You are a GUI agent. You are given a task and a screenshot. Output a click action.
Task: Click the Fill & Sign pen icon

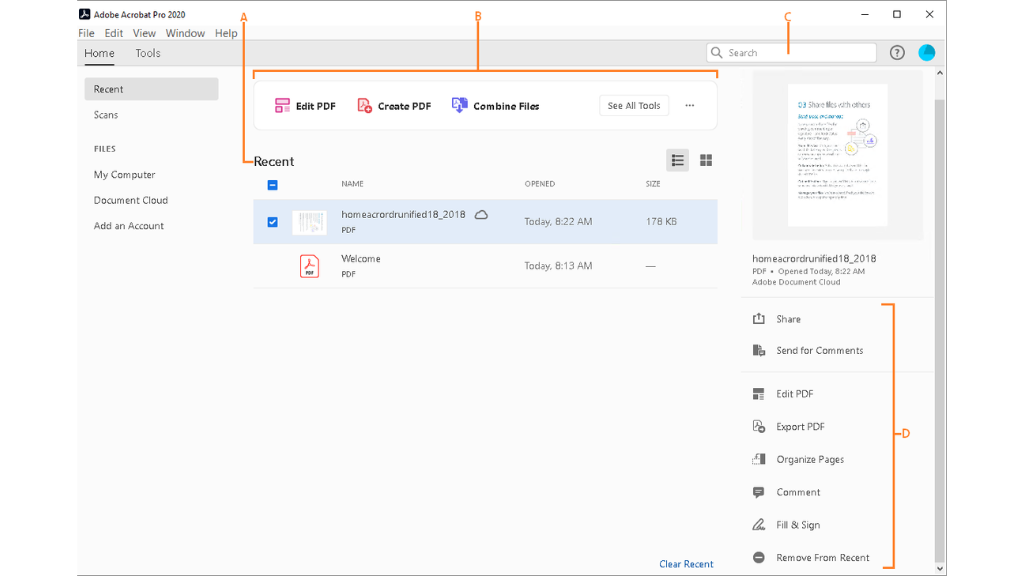point(758,525)
